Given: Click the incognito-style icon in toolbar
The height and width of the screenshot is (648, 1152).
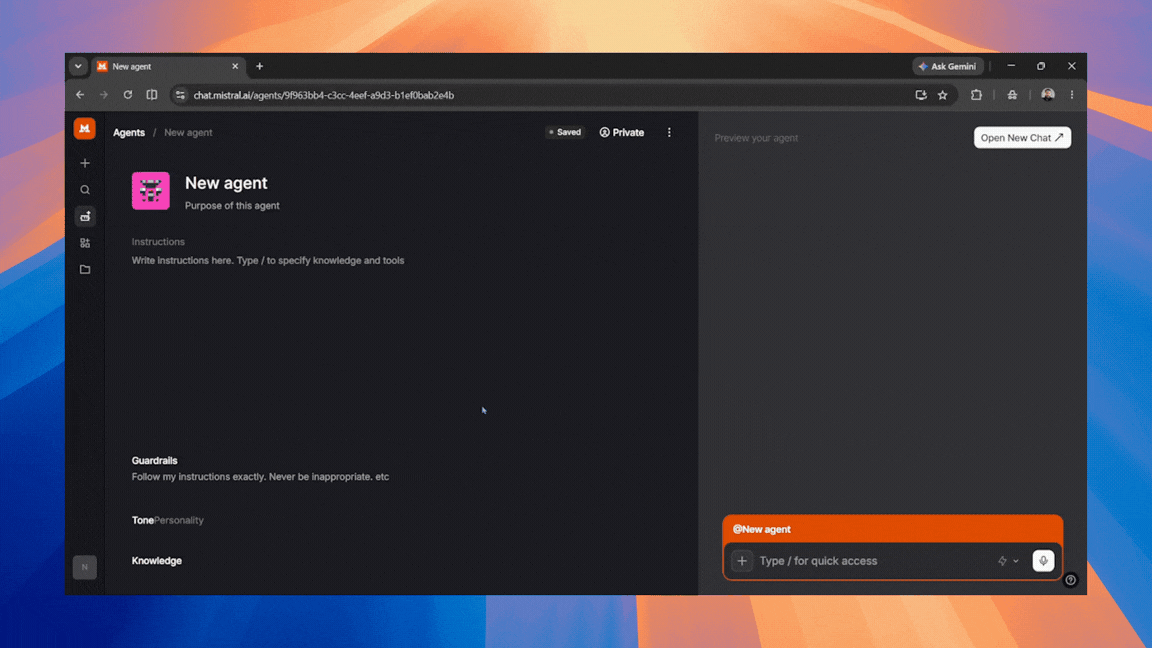Looking at the screenshot, I should 1012,95.
